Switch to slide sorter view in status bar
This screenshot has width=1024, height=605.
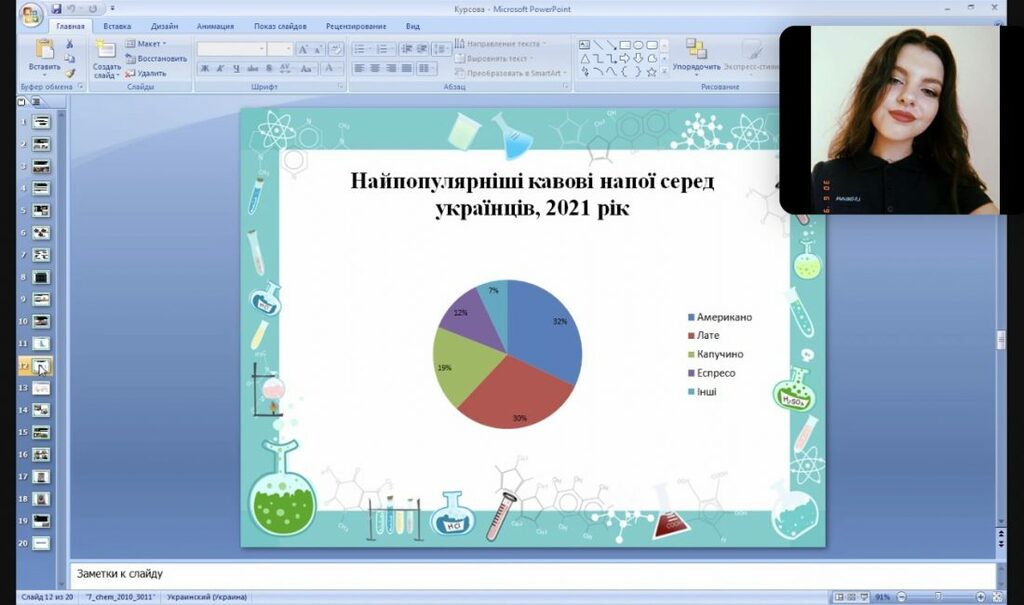(x=852, y=597)
